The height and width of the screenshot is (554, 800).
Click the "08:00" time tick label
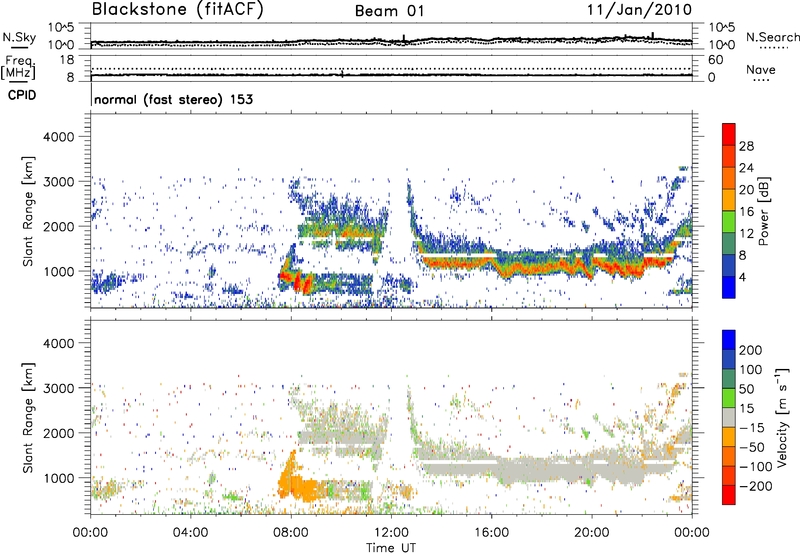(290, 533)
